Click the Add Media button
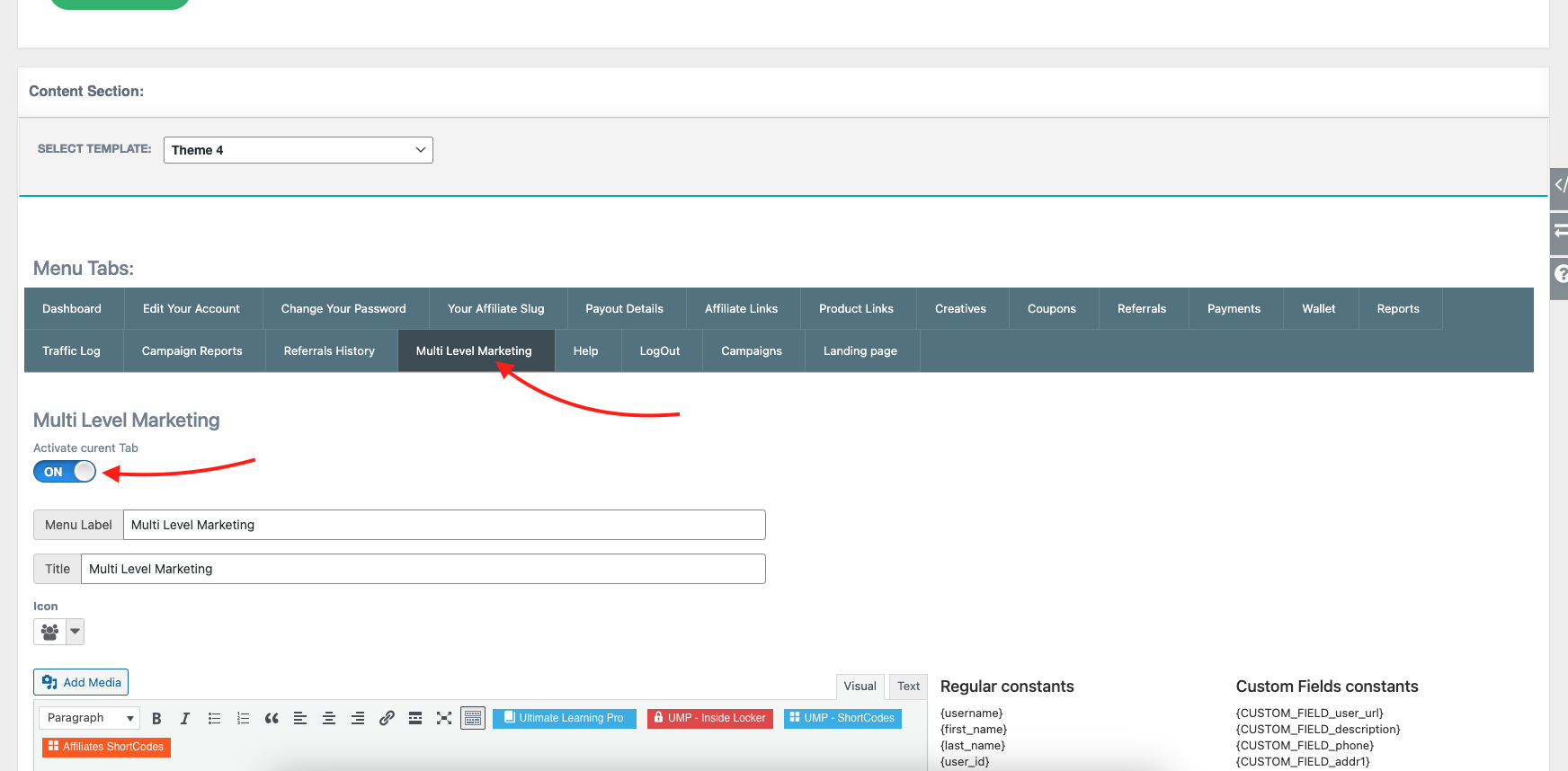This screenshot has height=771, width=1568. point(81,682)
